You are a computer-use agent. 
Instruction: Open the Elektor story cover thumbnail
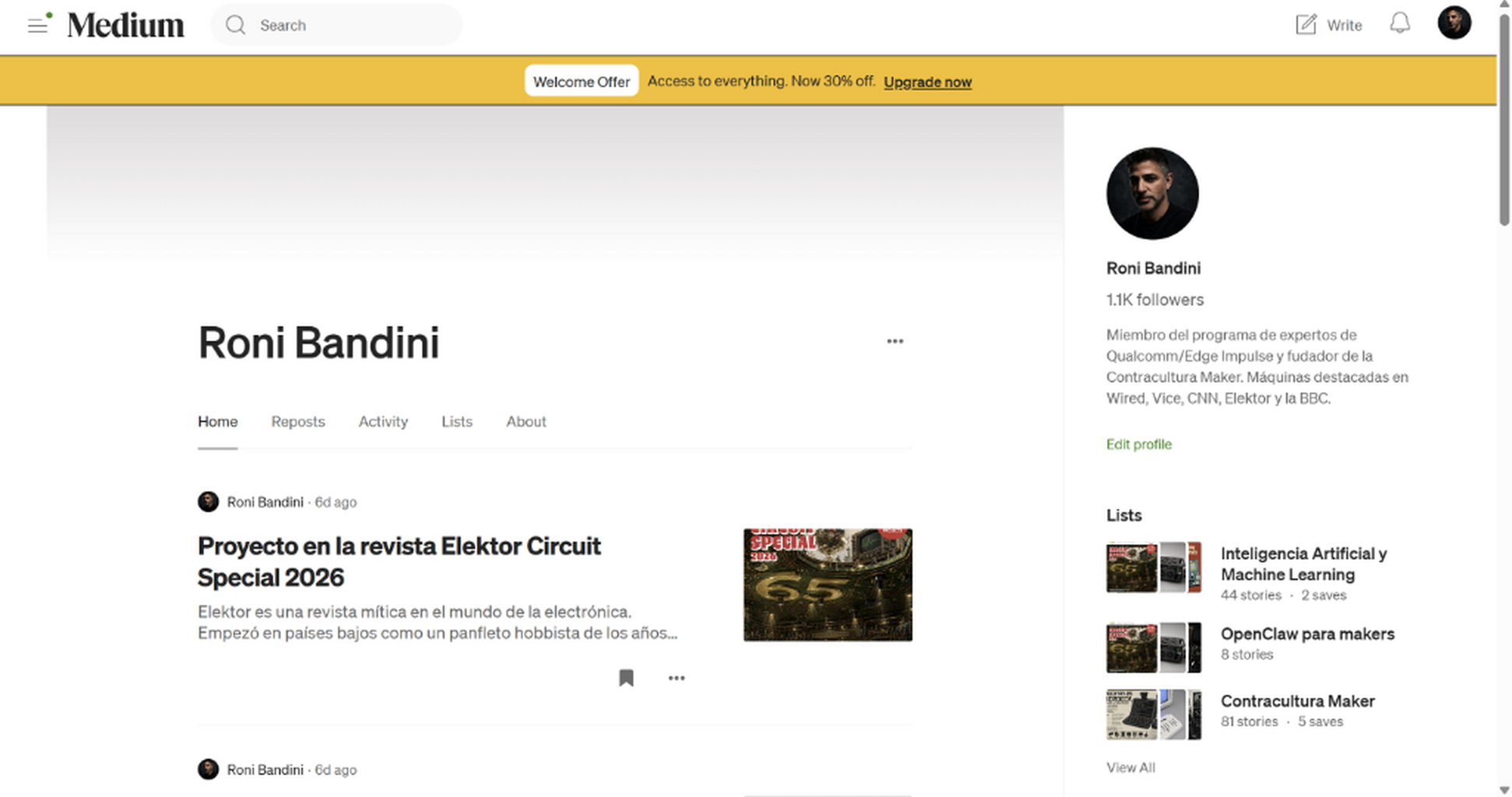coord(828,585)
